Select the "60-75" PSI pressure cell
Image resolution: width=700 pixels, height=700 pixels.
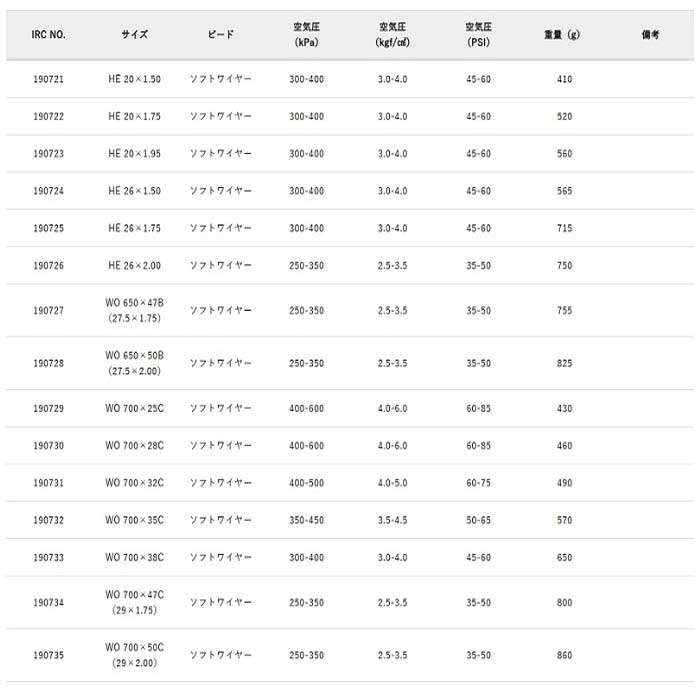click(x=478, y=483)
